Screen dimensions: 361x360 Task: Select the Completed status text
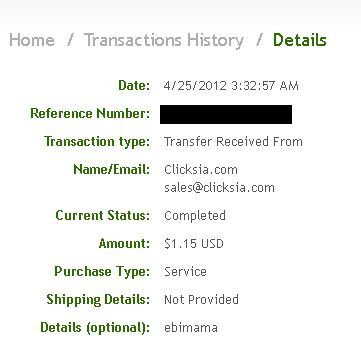tap(195, 216)
